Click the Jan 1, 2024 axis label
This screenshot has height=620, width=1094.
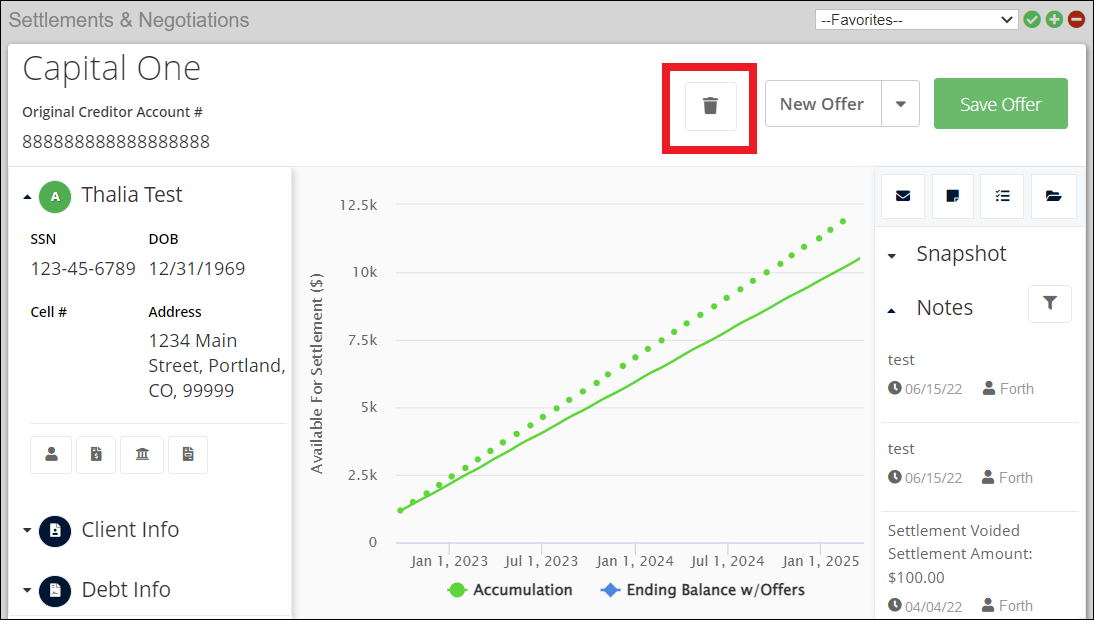coord(635,561)
